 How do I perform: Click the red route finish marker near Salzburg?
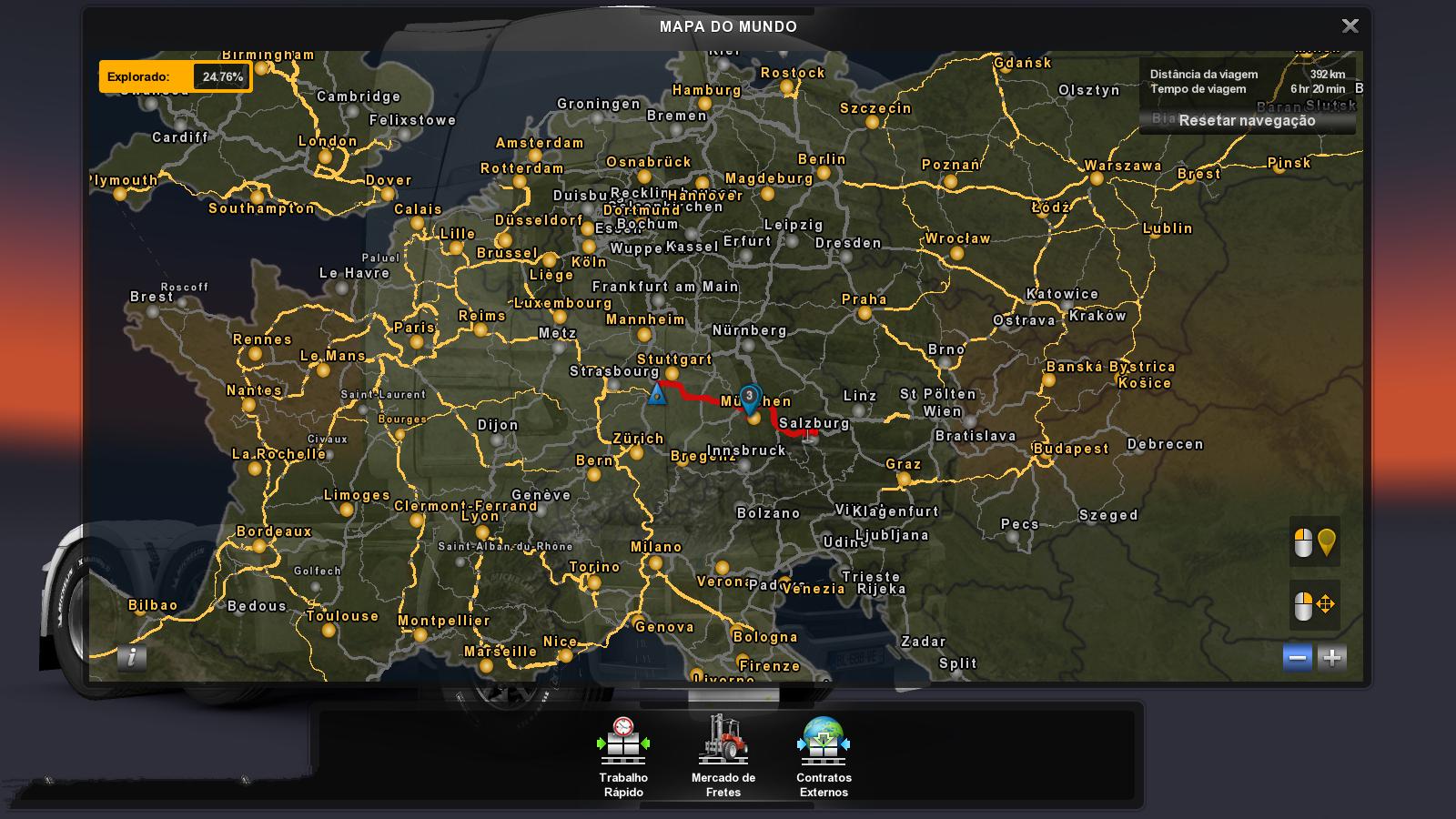point(811,433)
